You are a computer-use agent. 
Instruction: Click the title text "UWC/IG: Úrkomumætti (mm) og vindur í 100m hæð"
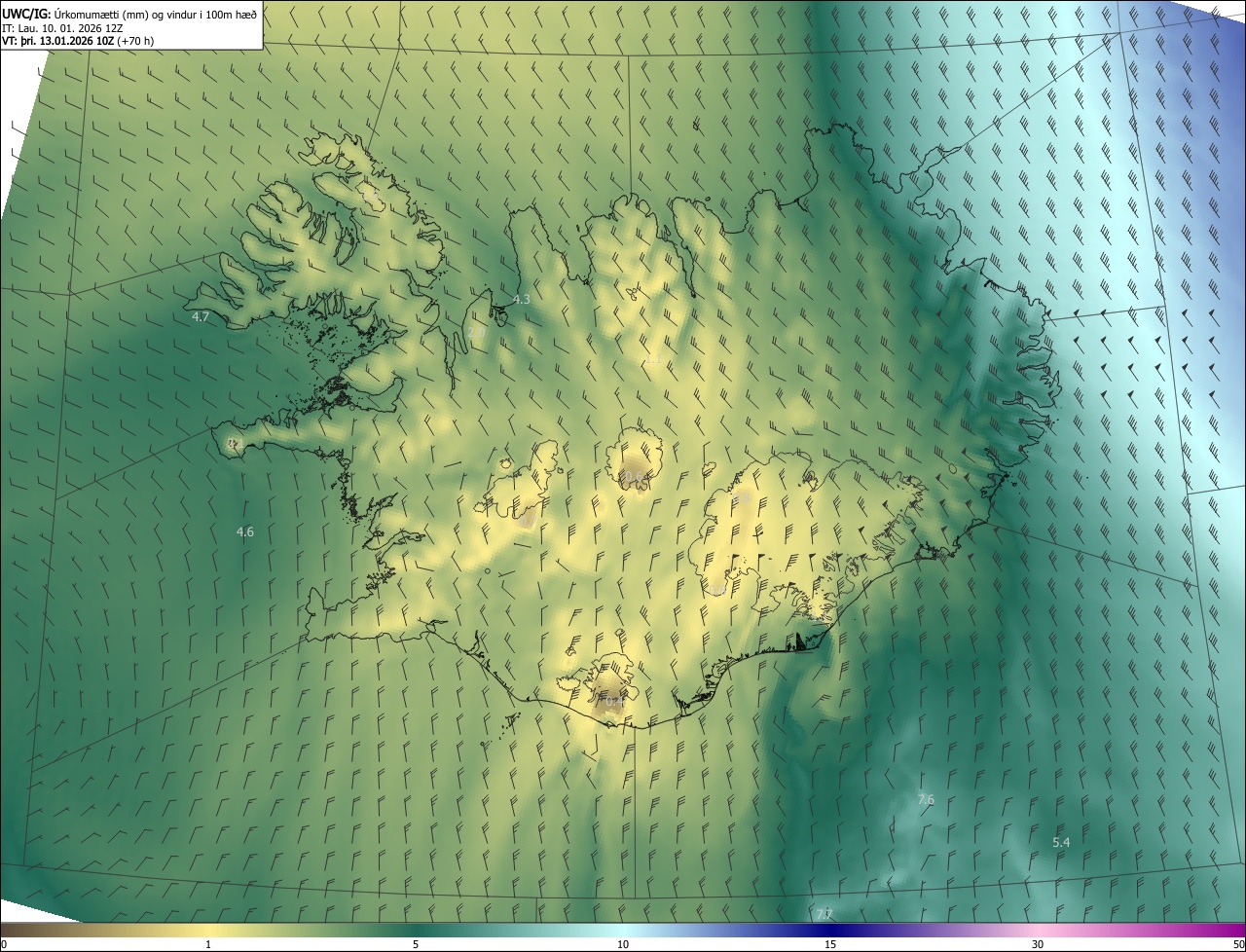coord(129,14)
